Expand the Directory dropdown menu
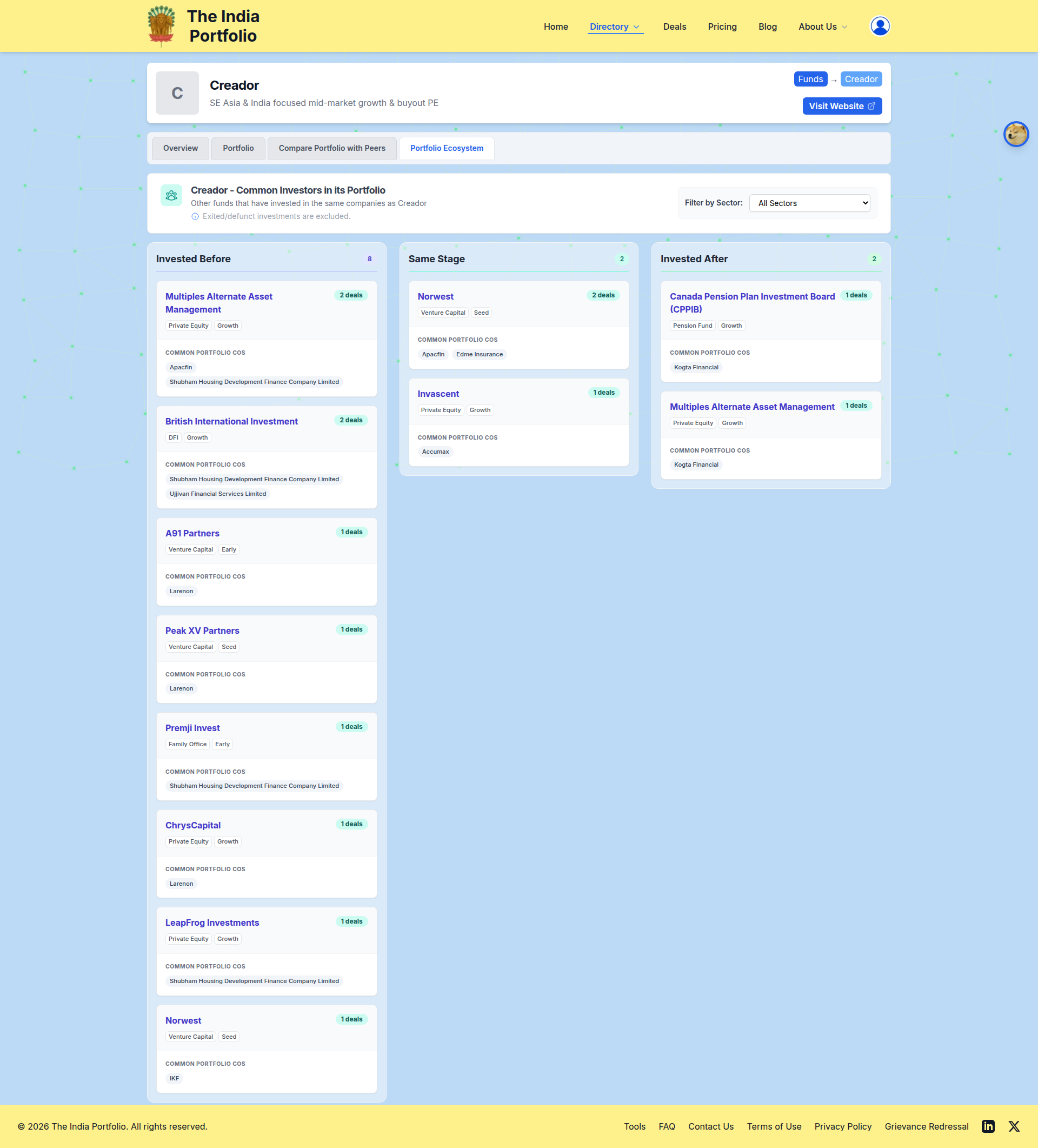The width and height of the screenshot is (1038, 1148). [615, 26]
